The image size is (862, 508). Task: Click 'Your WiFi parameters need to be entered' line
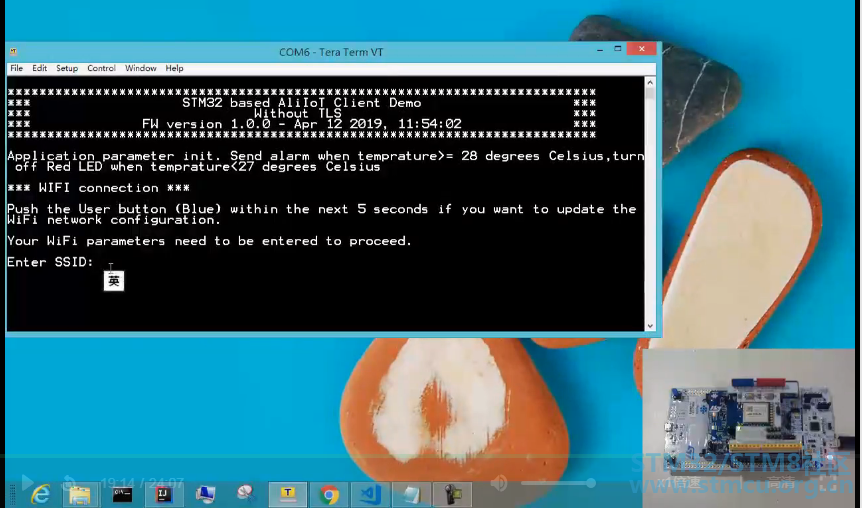pyautogui.click(x=209, y=241)
